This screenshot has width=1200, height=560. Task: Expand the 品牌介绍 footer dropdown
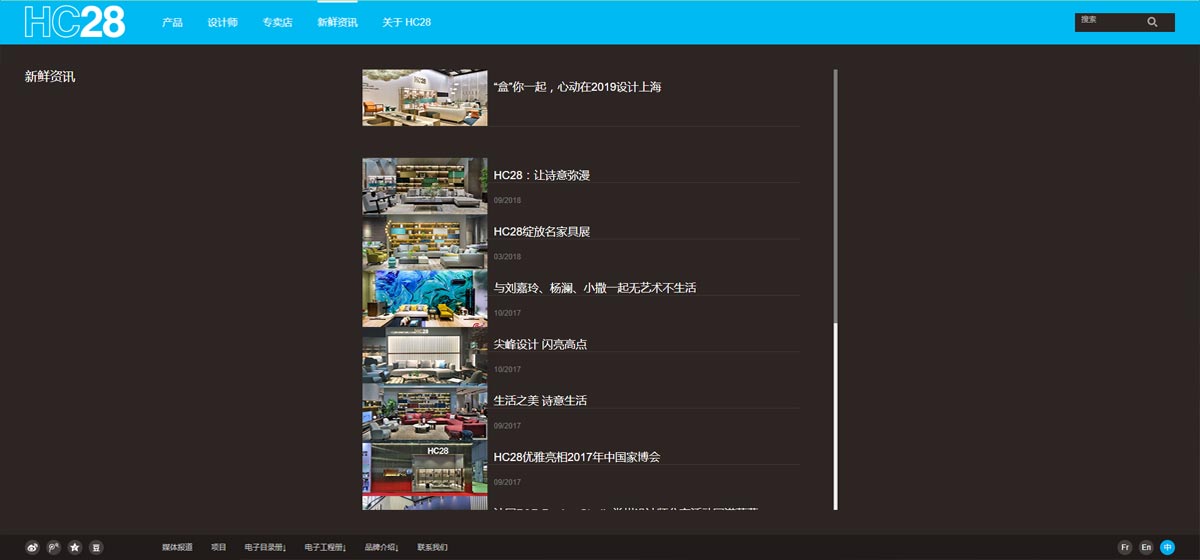[381, 547]
